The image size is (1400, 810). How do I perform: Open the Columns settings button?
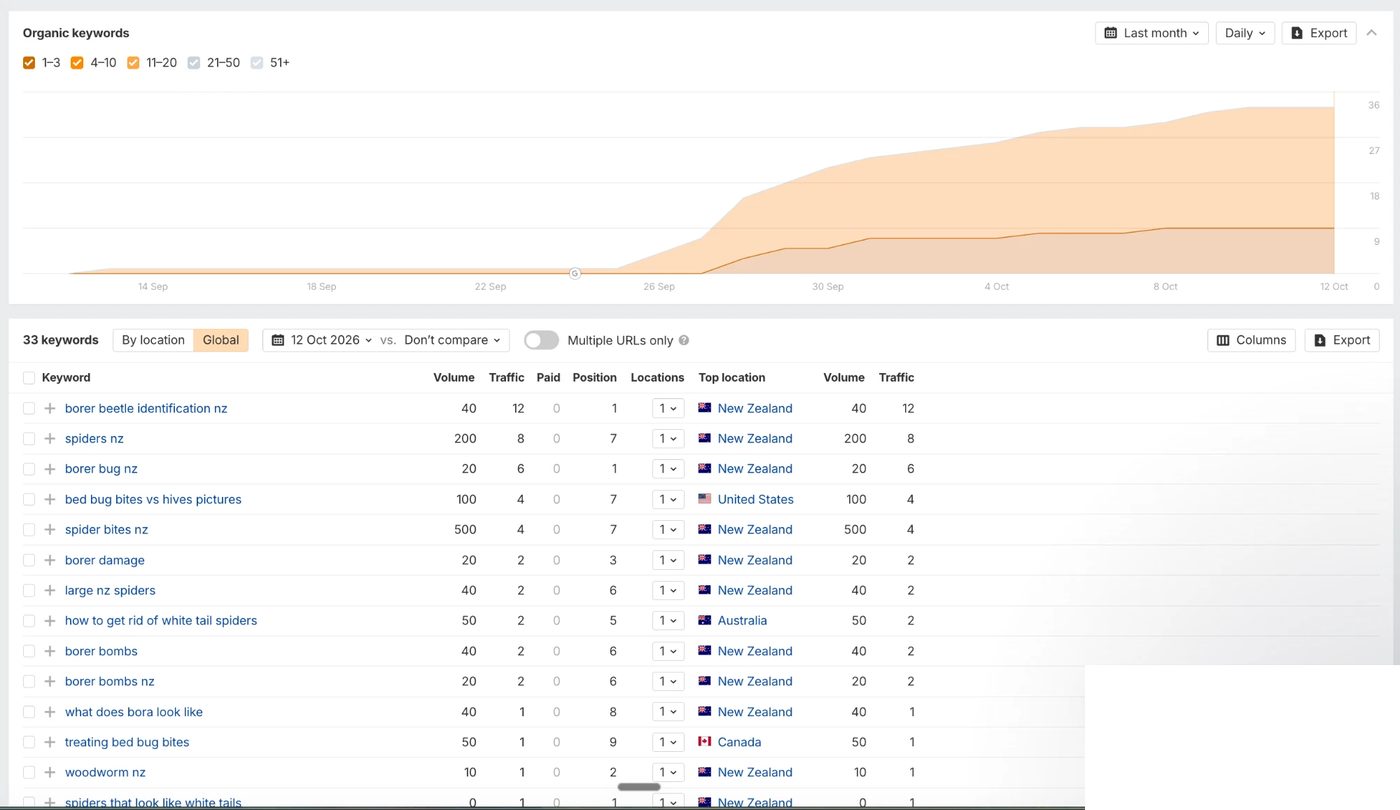point(1251,340)
